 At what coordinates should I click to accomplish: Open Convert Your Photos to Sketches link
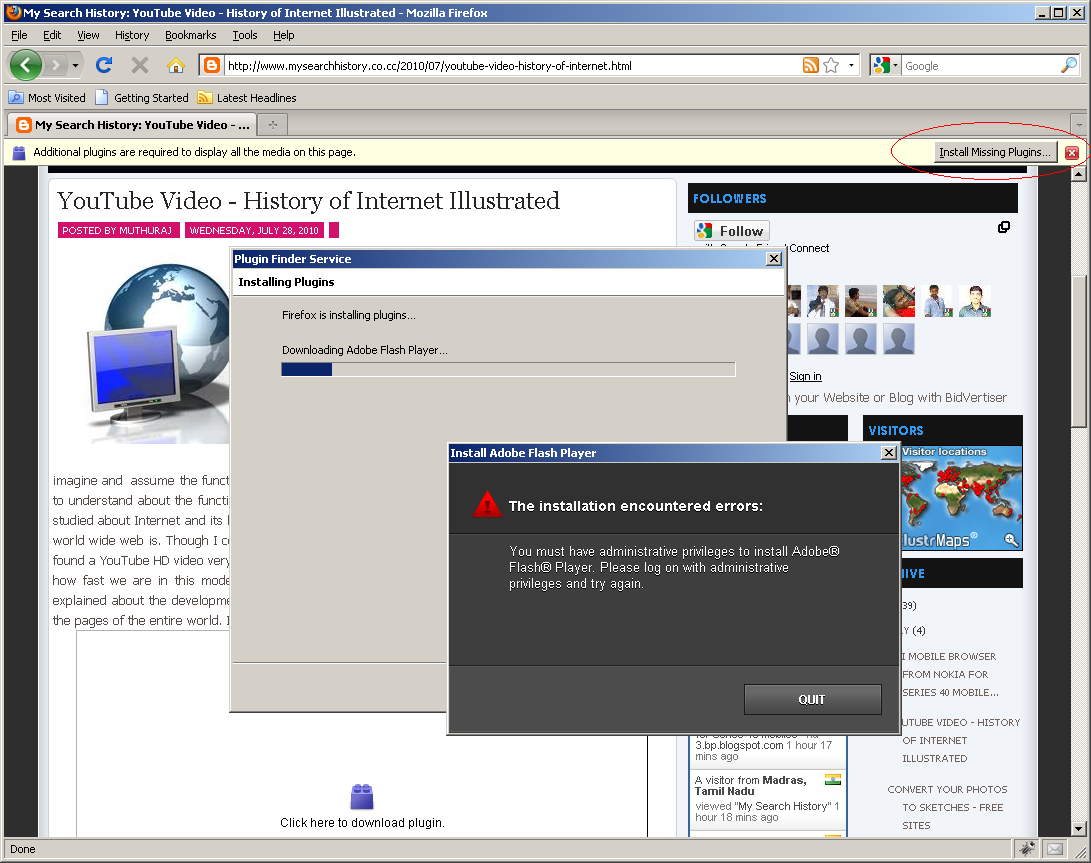click(x=947, y=807)
